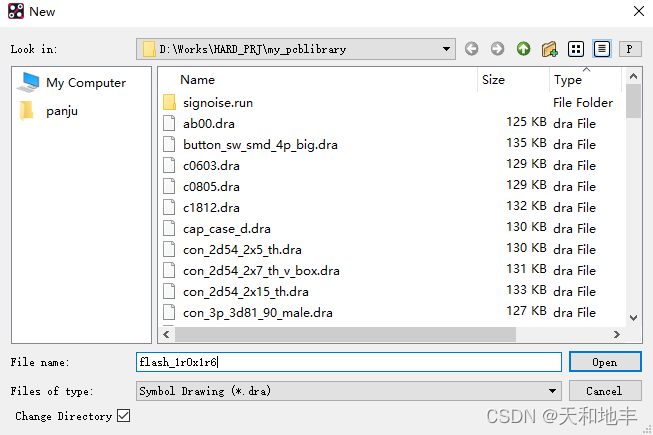
Task: Select the panju folder in sidebar
Action: click(61, 111)
